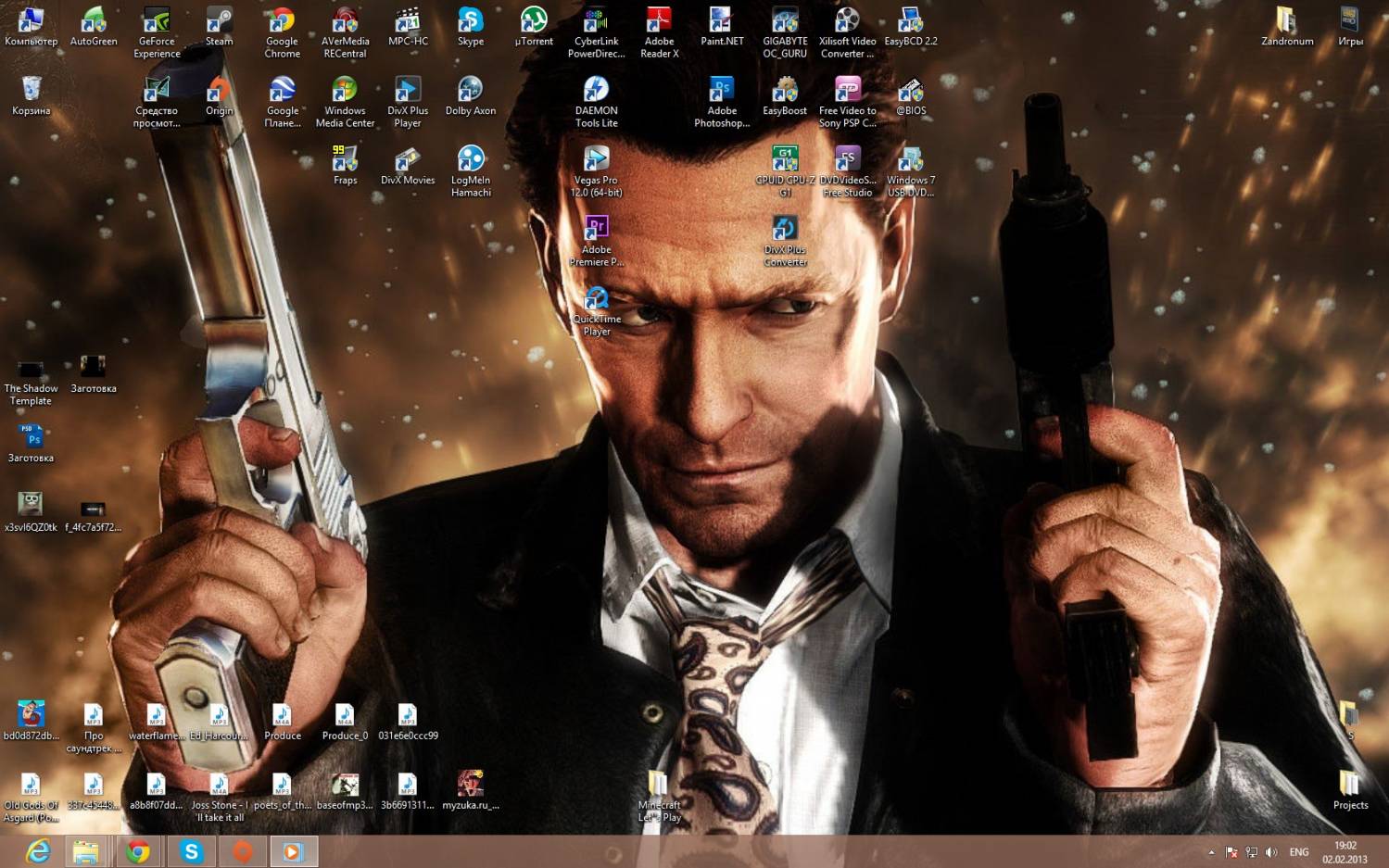Open the CPUID CPU-Z G1 shortcut

point(785,171)
